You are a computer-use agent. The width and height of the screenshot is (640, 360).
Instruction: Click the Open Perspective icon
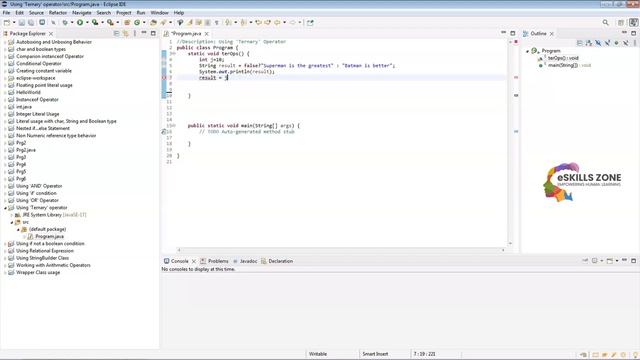pos(621,23)
